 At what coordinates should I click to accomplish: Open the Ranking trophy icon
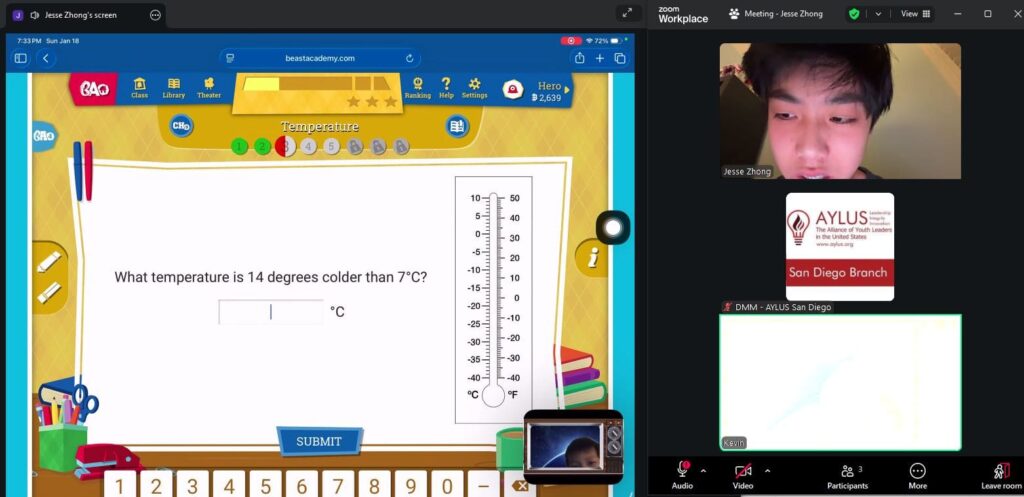[417, 88]
